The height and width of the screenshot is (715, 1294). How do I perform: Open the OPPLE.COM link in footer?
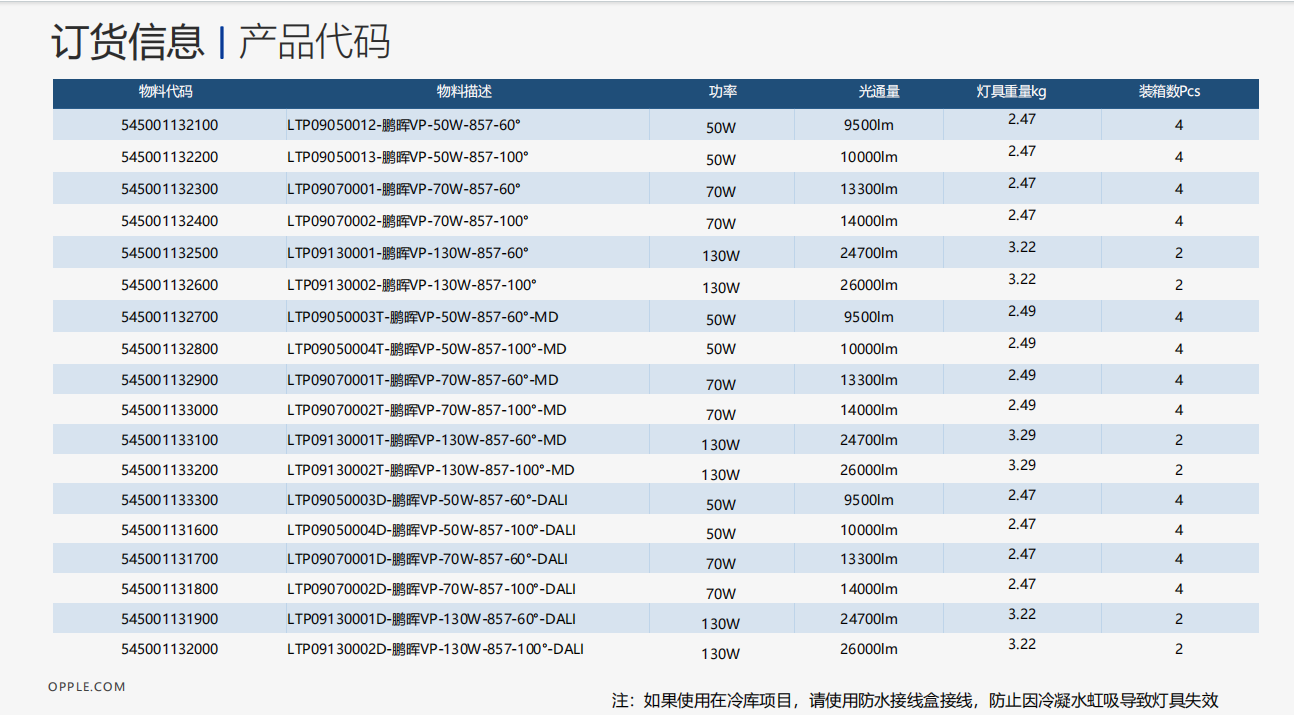(x=87, y=687)
